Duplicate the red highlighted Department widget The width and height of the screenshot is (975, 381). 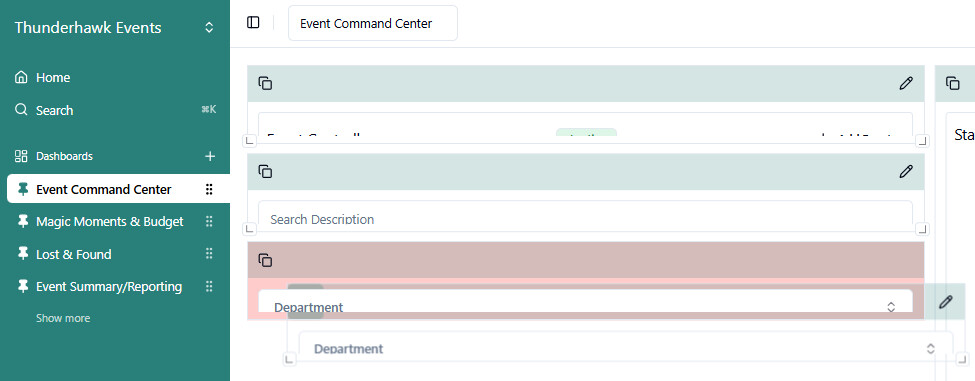(266, 260)
